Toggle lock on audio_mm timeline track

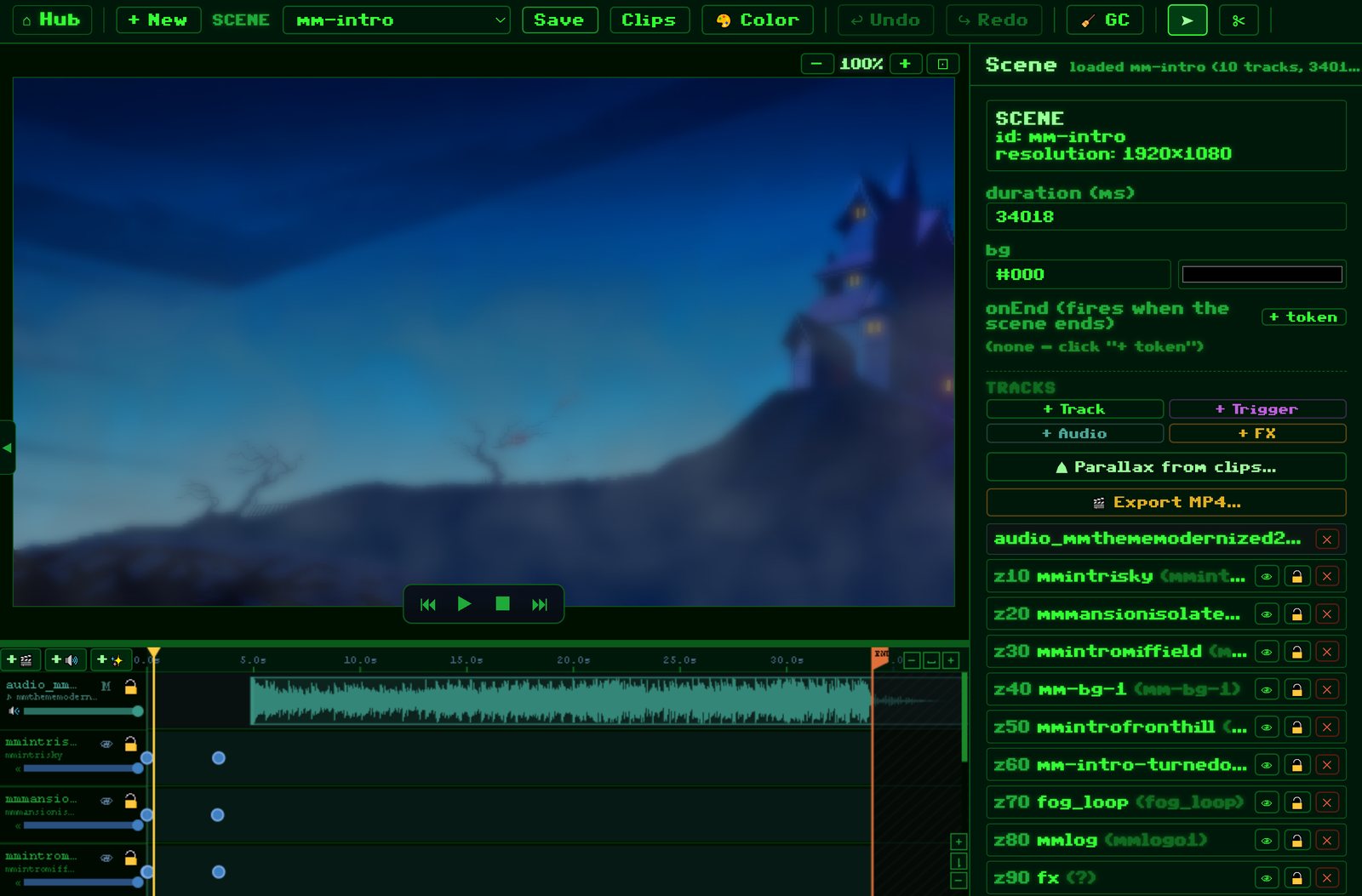(x=131, y=686)
